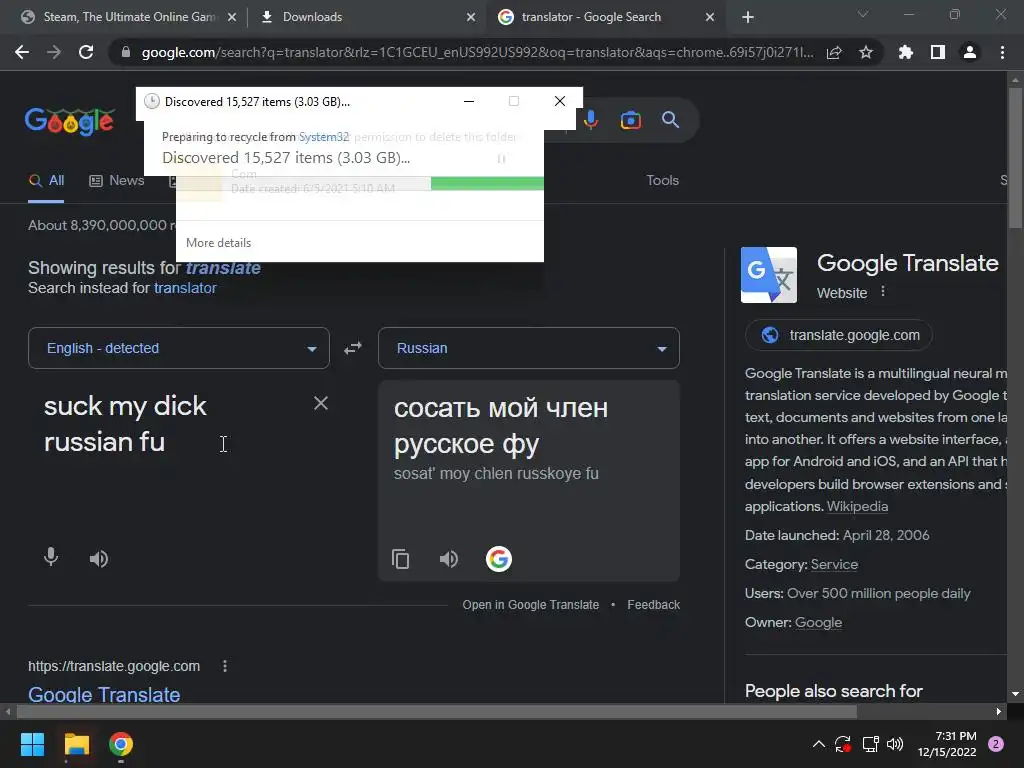This screenshot has width=1024, height=768.
Task: Pause the recycle operation
Action: (x=501, y=159)
